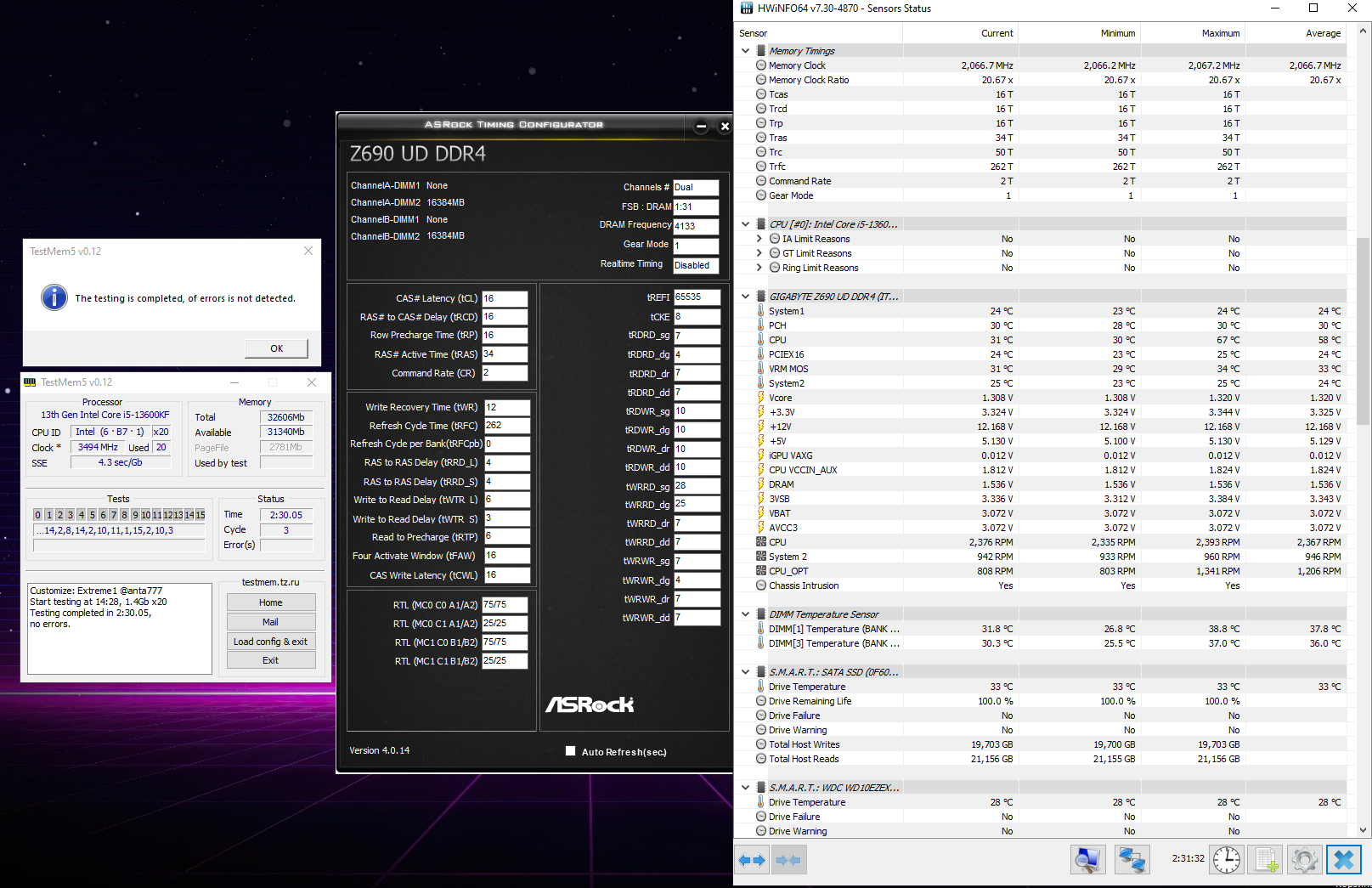The width and height of the screenshot is (1372, 888).
Task: Click Load config & exit in TestMem5
Action: point(271,642)
